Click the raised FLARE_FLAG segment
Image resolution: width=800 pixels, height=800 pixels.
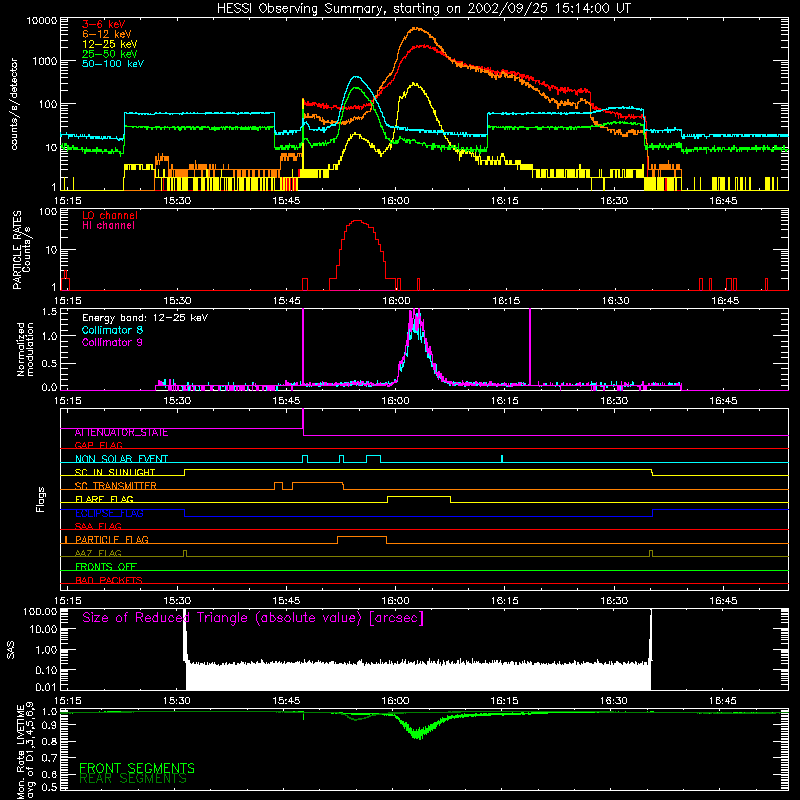[x=419, y=496]
